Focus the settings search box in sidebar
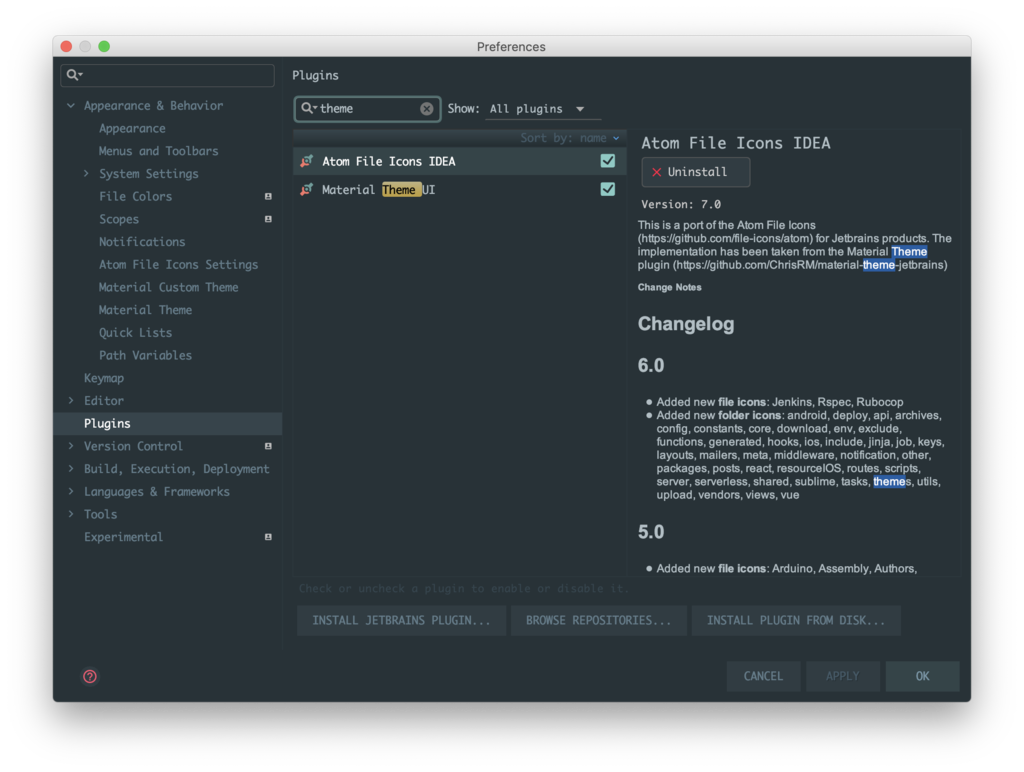1024x772 pixels. tap(168, 75)
